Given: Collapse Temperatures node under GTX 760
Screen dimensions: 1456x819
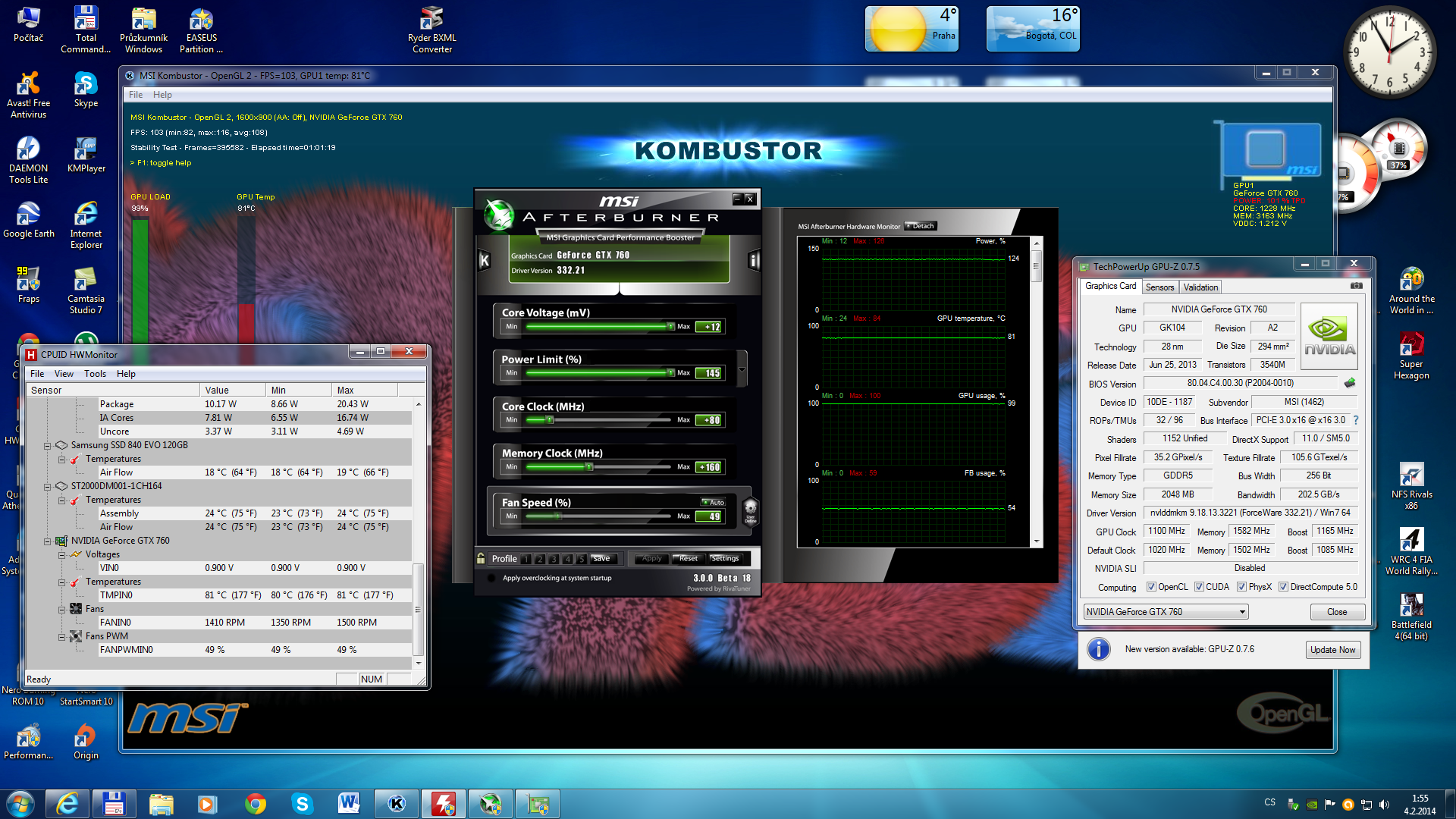Looking at the screenshot, I should [61, 582].
